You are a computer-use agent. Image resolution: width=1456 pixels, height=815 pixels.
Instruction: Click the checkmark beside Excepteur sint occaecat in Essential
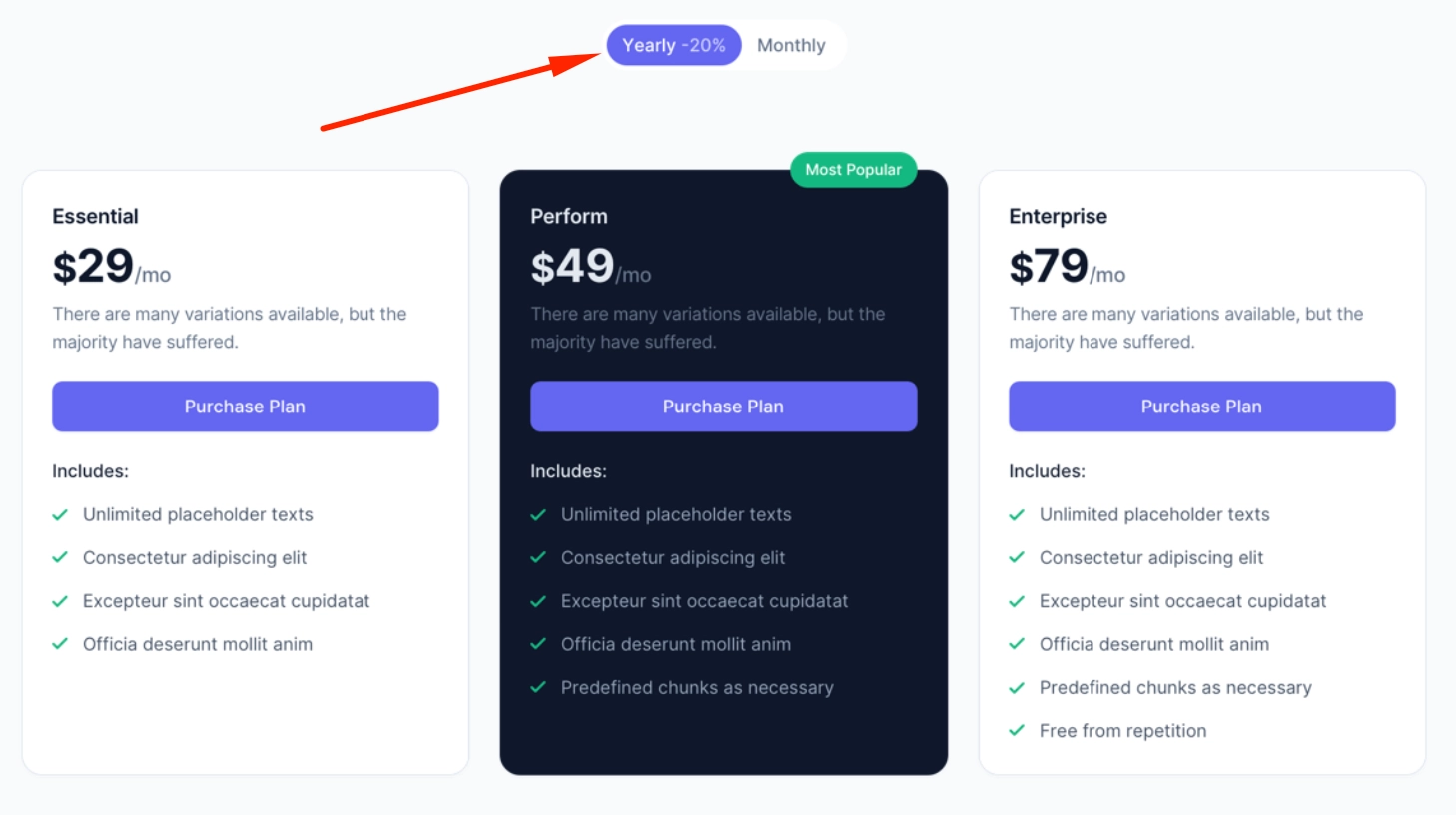point(59,601)
